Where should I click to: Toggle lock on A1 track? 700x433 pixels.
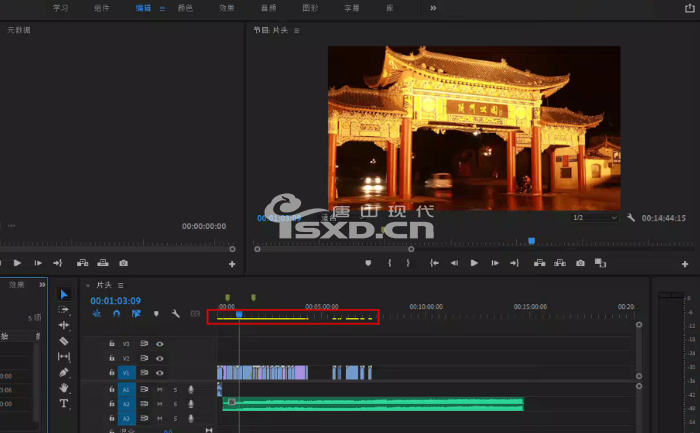(x=112, y=389)
